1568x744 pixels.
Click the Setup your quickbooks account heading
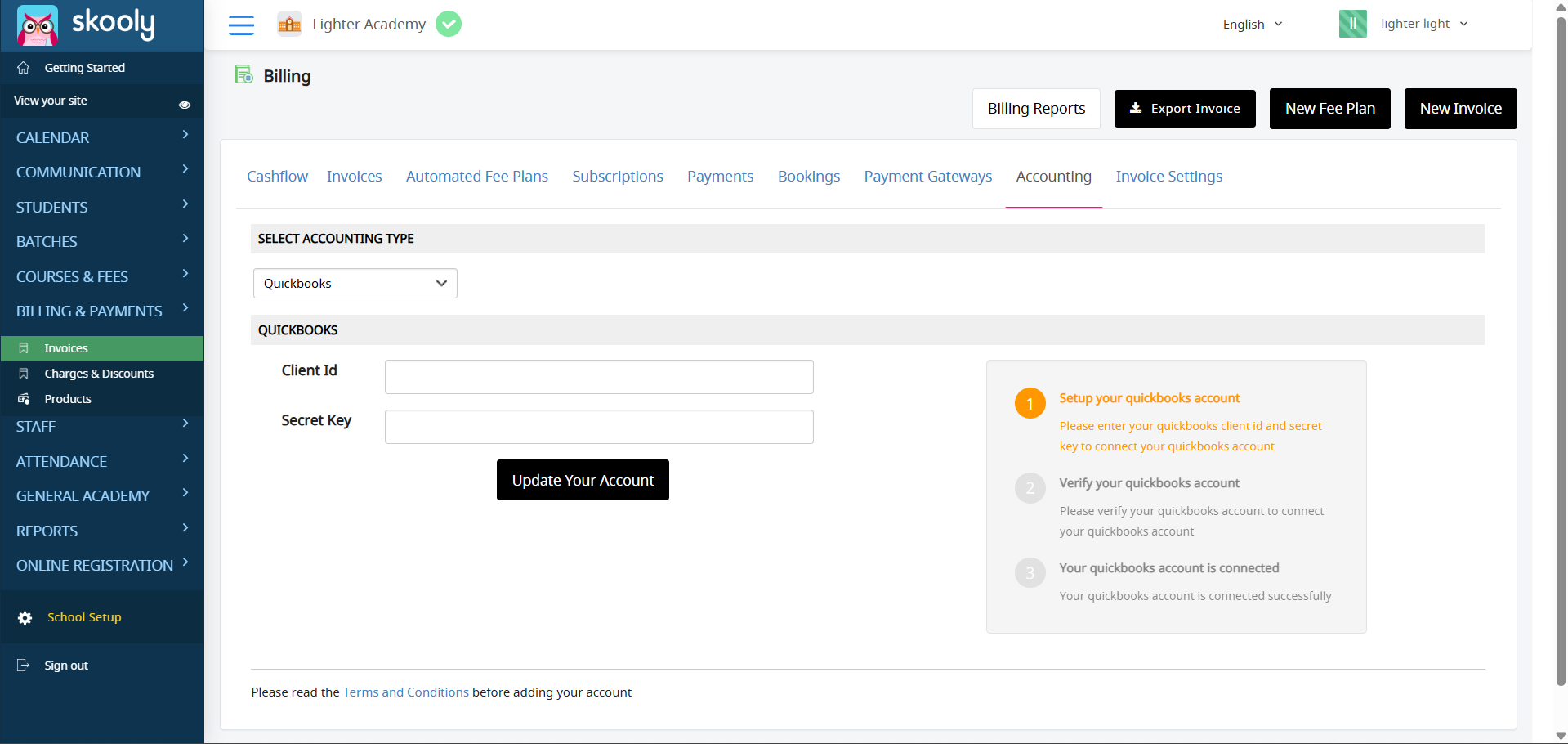[1150, 398]
